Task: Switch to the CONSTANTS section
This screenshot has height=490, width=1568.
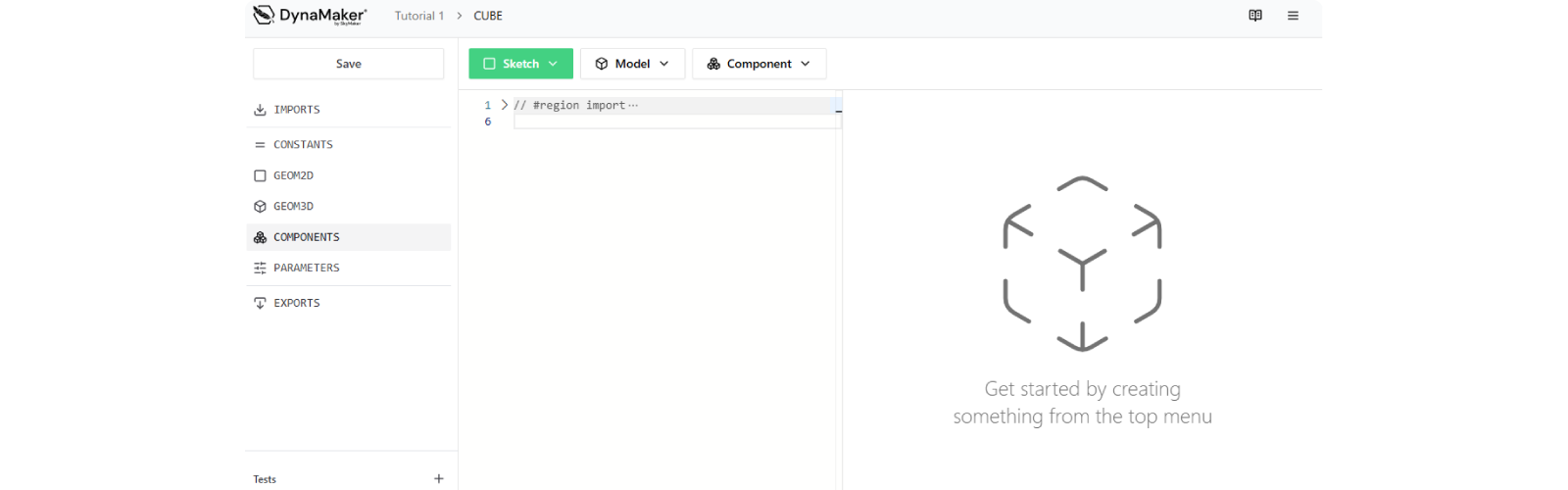Action: coord(303,145)
